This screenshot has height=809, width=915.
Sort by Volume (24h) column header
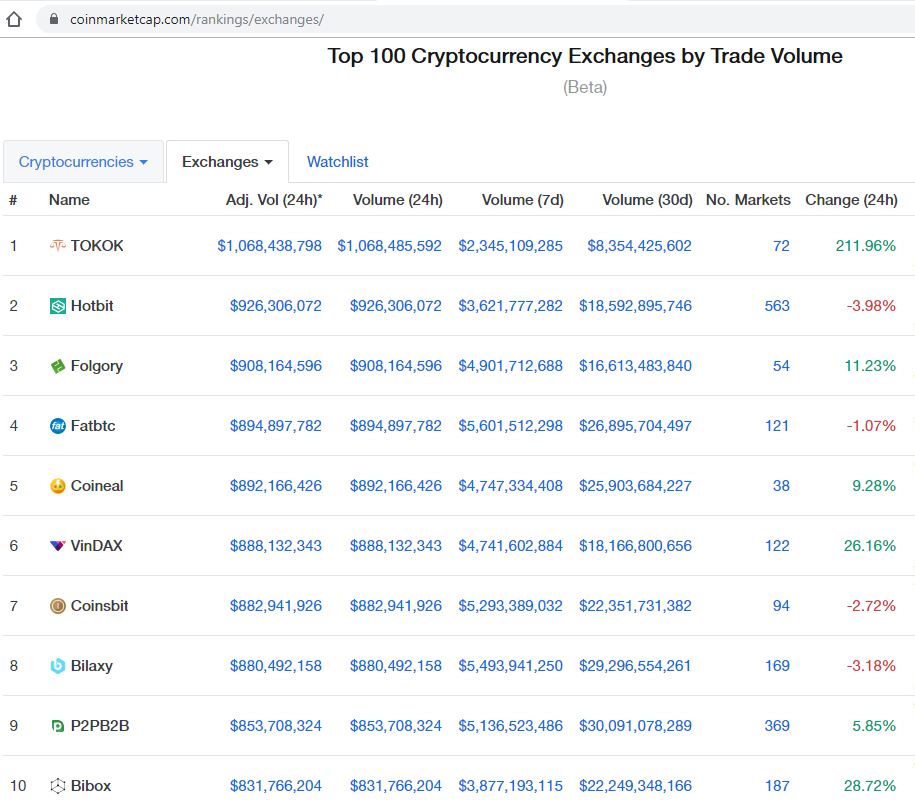point(397,200)
